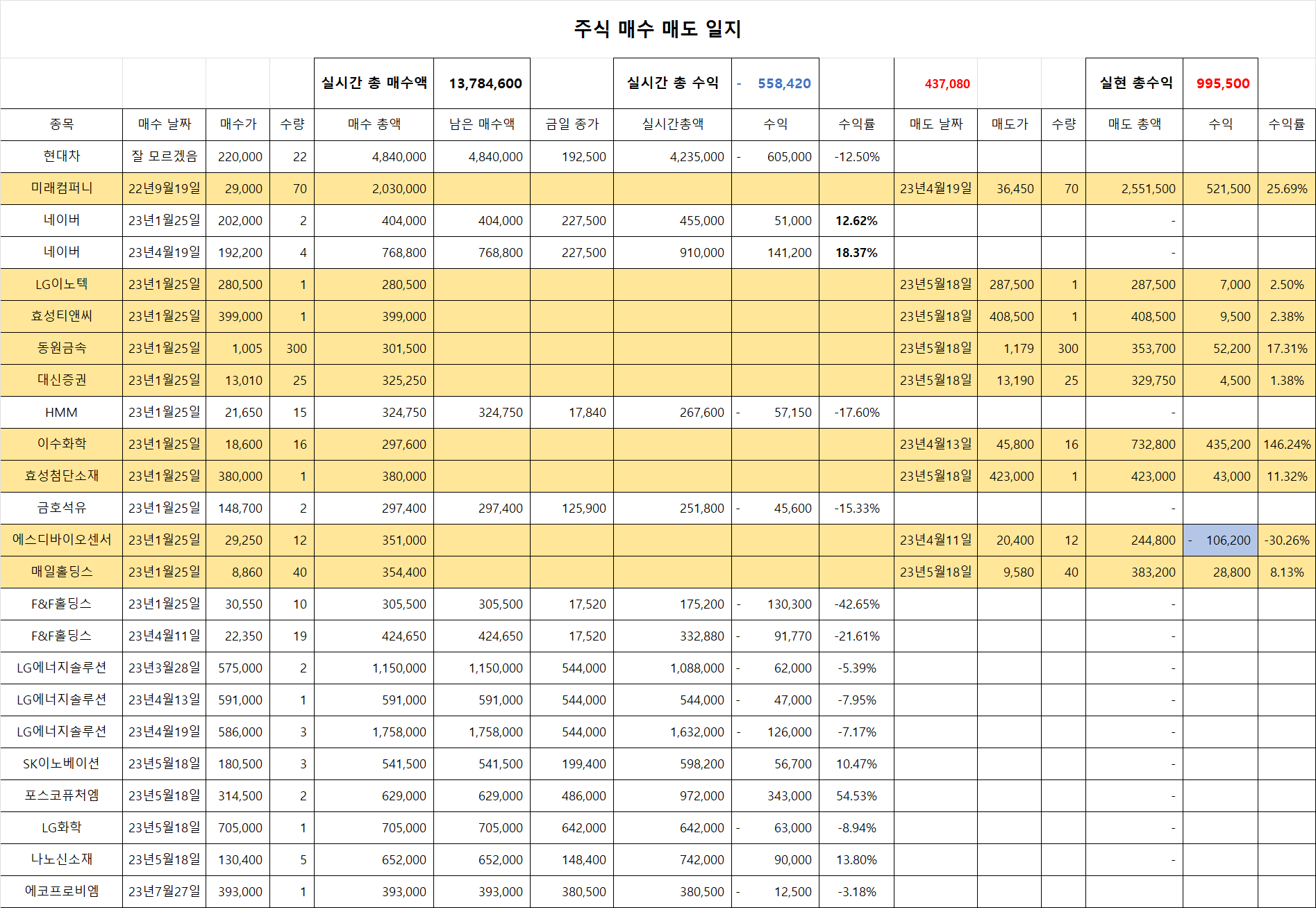
Task: Select the LG화학 stock name cell
Action: click(x=61, y=827)
